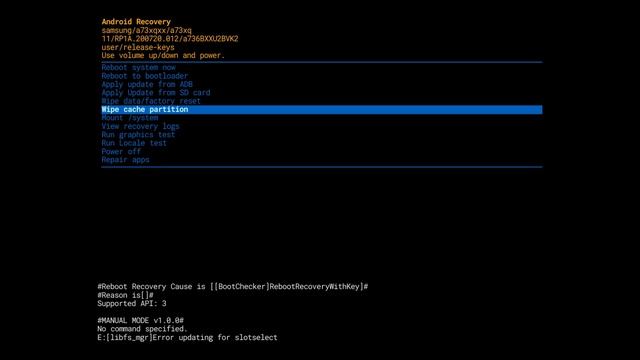Screen dimensions: 640x360
Task: Click 'E:[libfs_mgr]Error updating for slotselect' line
Action: pyautogui.click(x=187, y=338)
